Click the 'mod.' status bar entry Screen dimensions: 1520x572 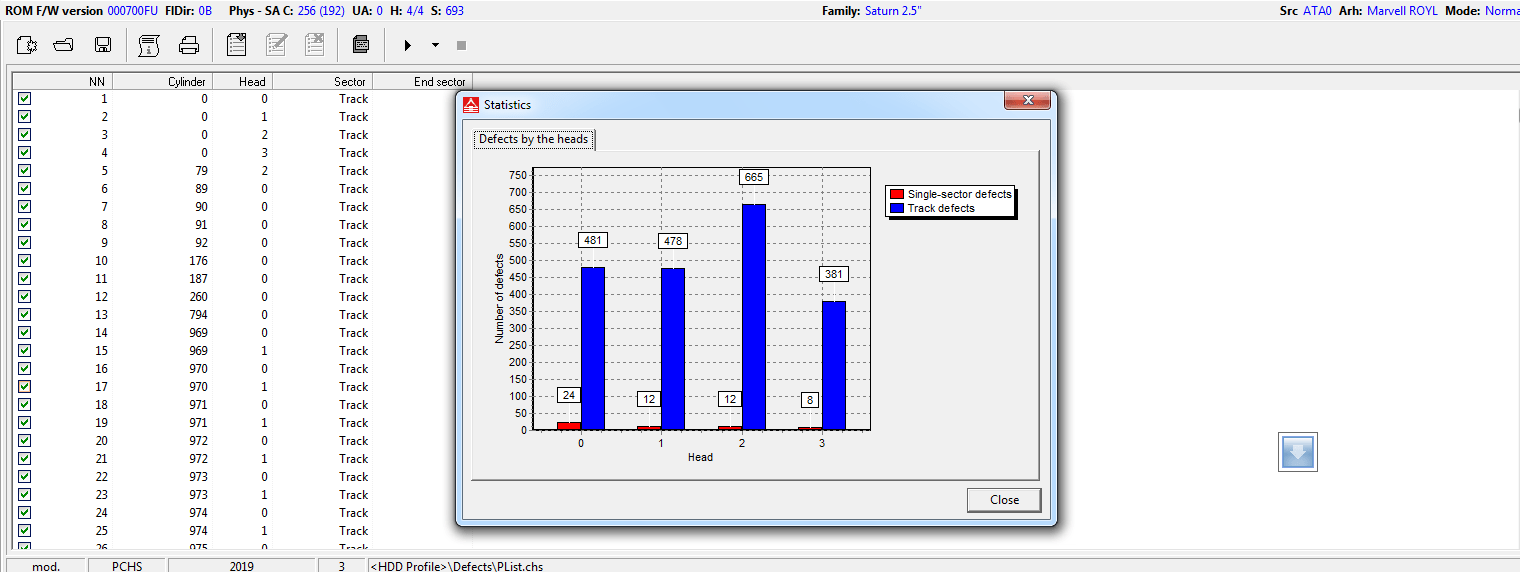click(x=46, y=566)
